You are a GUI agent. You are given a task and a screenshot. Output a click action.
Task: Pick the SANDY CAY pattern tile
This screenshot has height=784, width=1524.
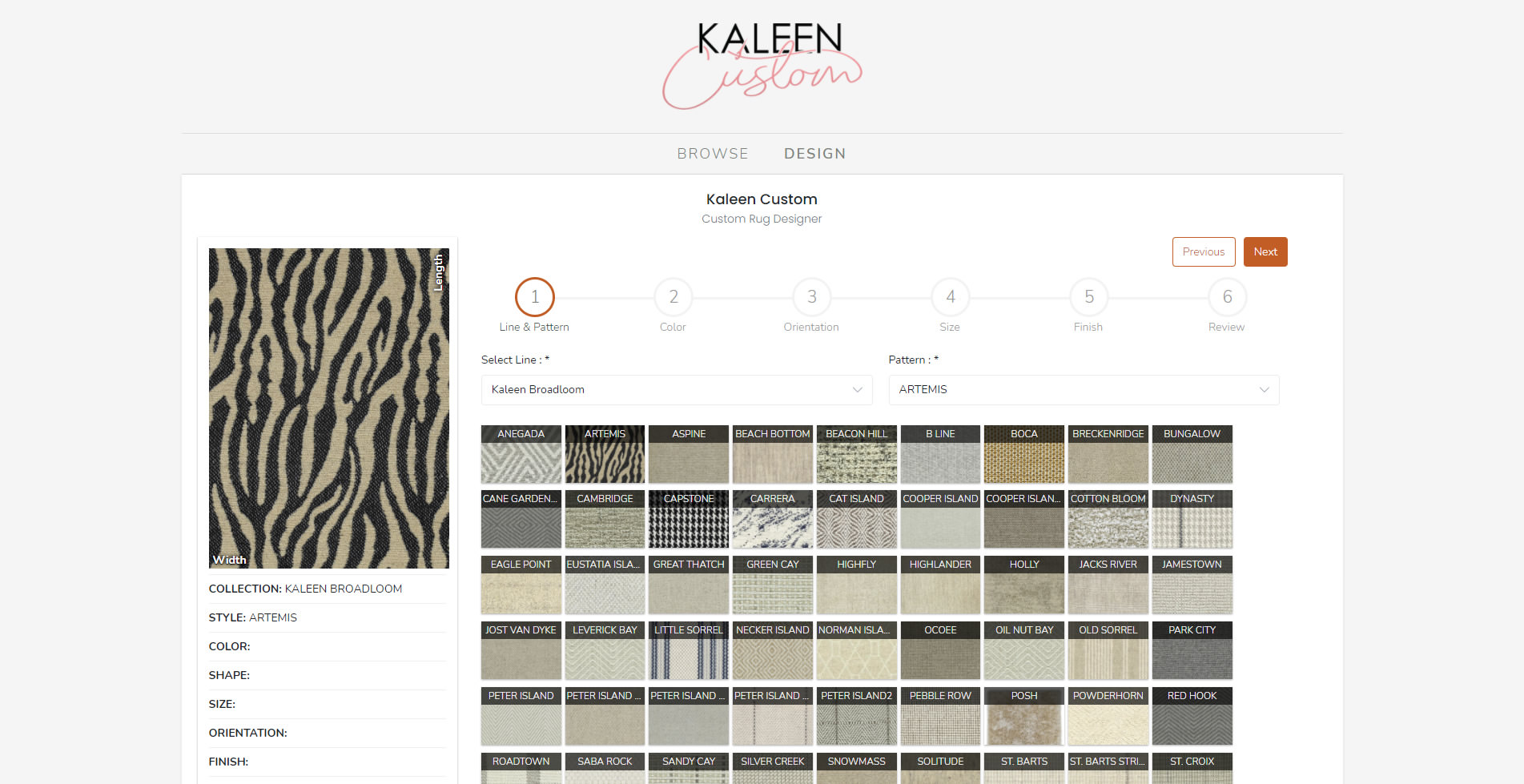(x=689, y=768)
